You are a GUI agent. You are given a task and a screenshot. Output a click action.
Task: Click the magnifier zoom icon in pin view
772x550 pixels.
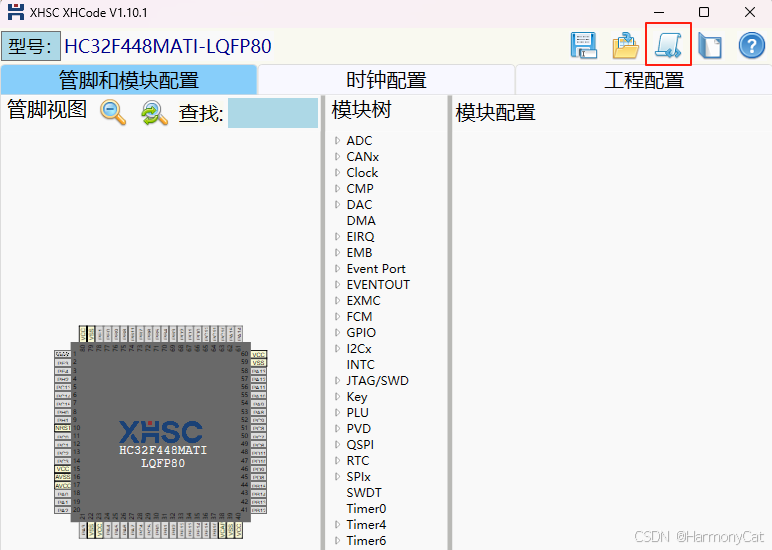(x=113, y=112)
